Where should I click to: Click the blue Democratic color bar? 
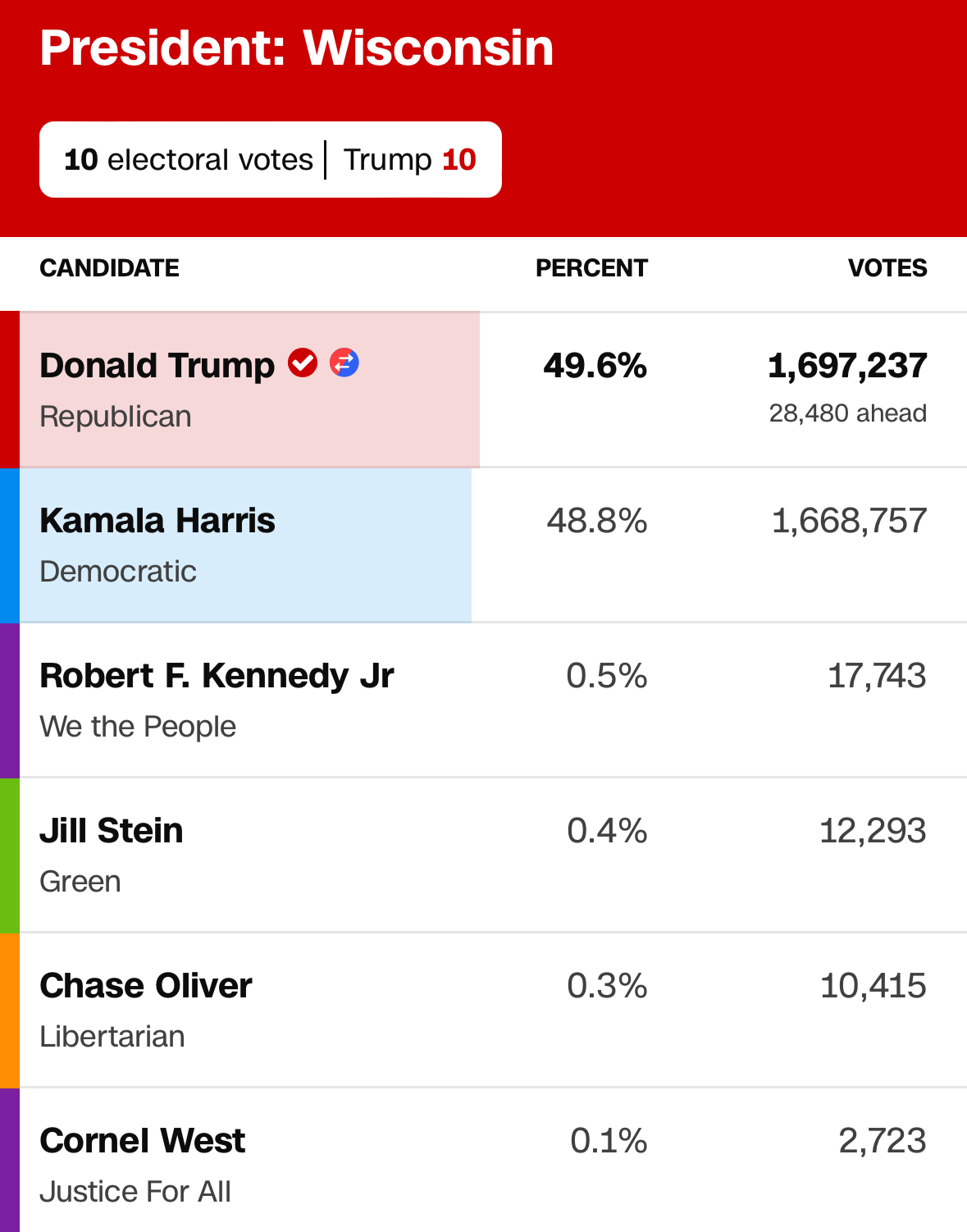click(10, 545)
